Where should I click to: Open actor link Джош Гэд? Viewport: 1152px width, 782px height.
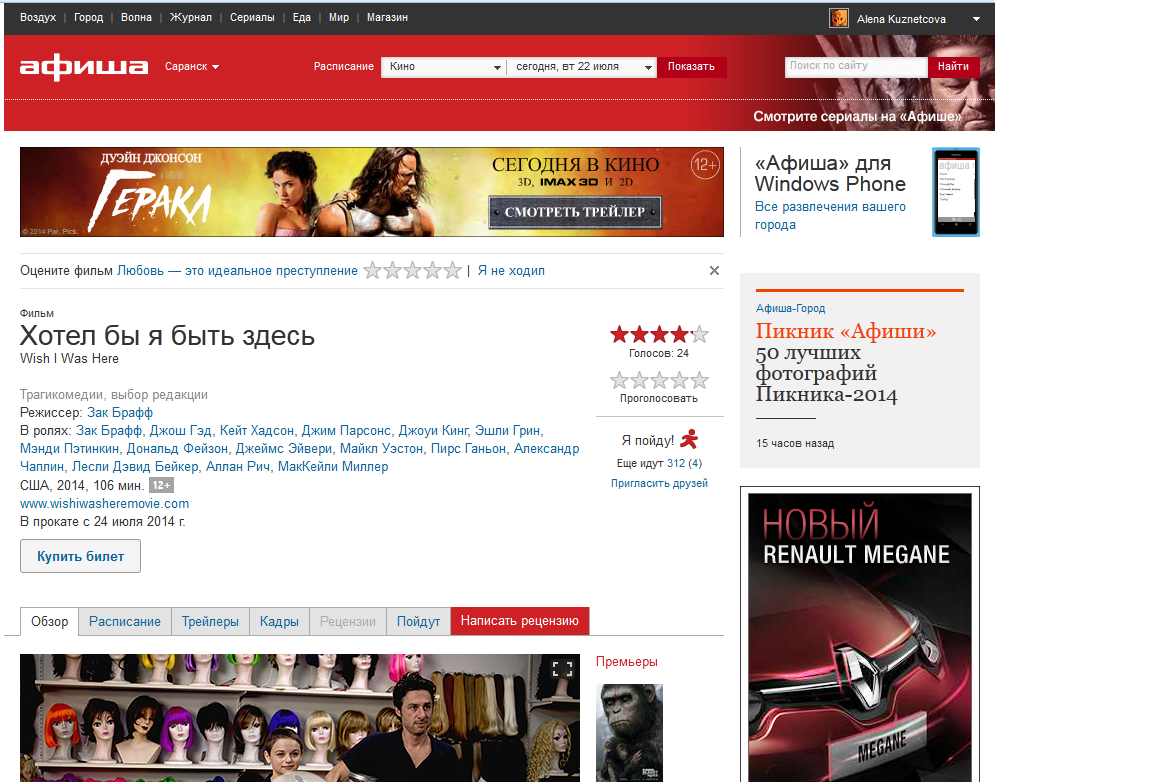pos(181,431)
